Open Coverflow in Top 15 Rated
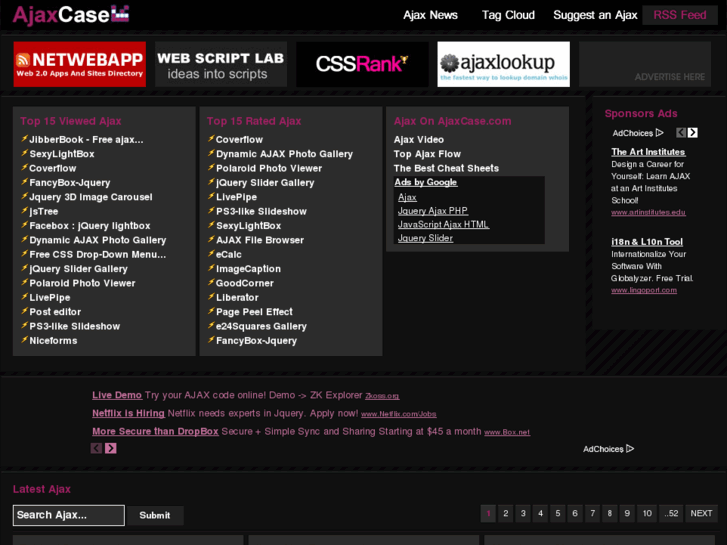Viewport: 727px width, 545px height. click(239, 140)
